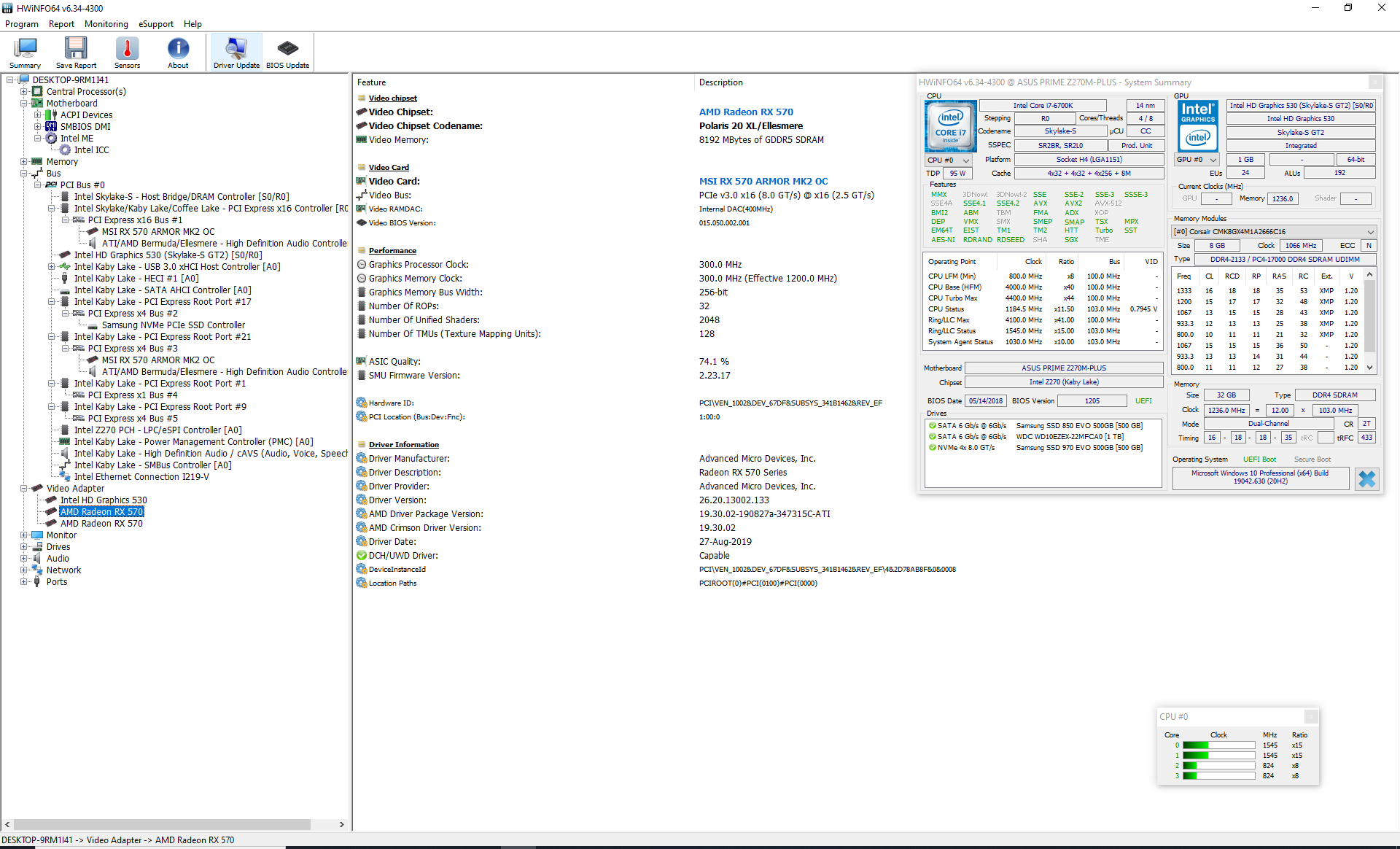Click the blue tile icon below Secure Boot
Viewport: 1400px width, 849px height.
1366,479
